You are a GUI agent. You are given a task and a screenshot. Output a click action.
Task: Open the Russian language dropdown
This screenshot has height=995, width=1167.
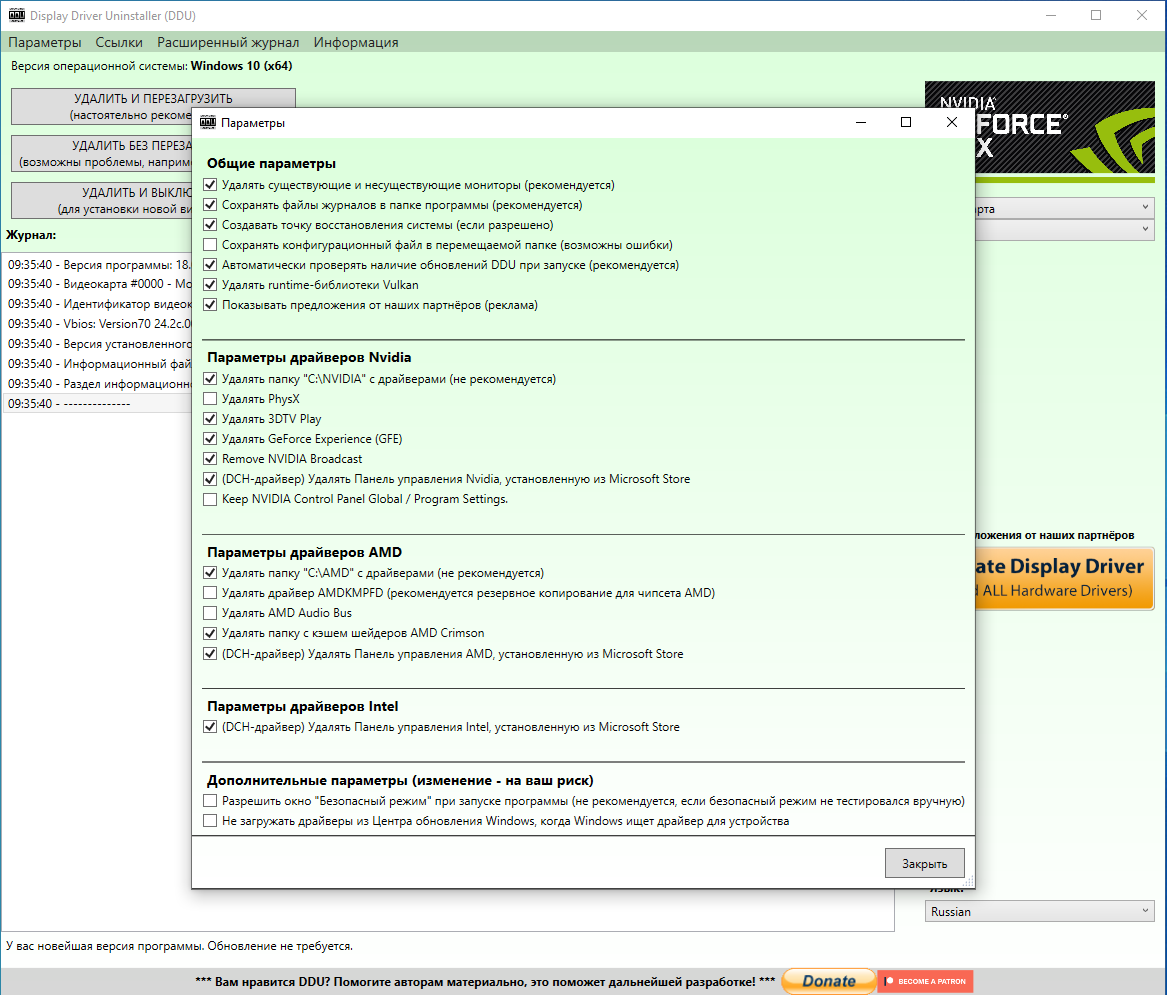point(1040,912)
